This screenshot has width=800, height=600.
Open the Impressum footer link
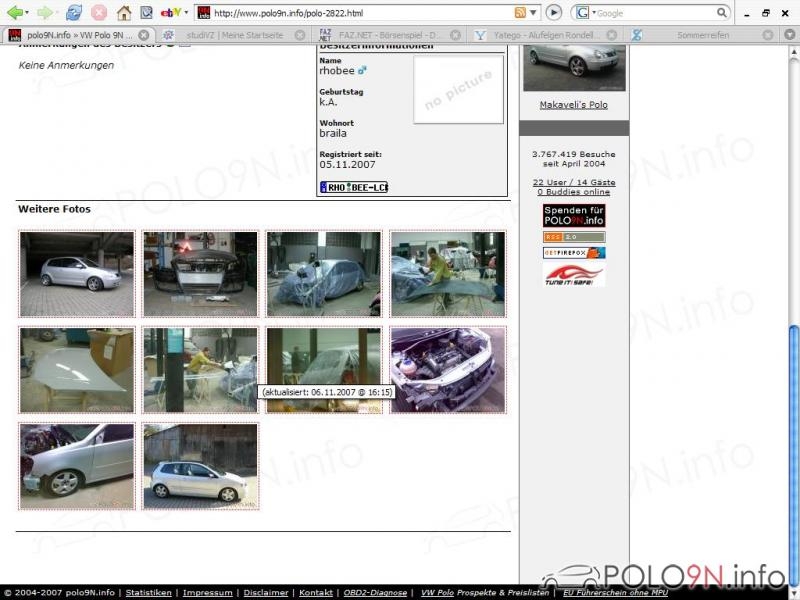click(208, 592)
